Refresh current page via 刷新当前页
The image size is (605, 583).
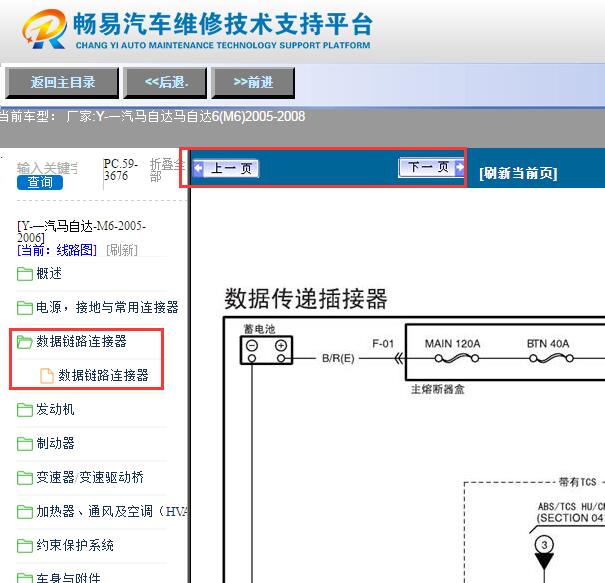coord(518,173)
